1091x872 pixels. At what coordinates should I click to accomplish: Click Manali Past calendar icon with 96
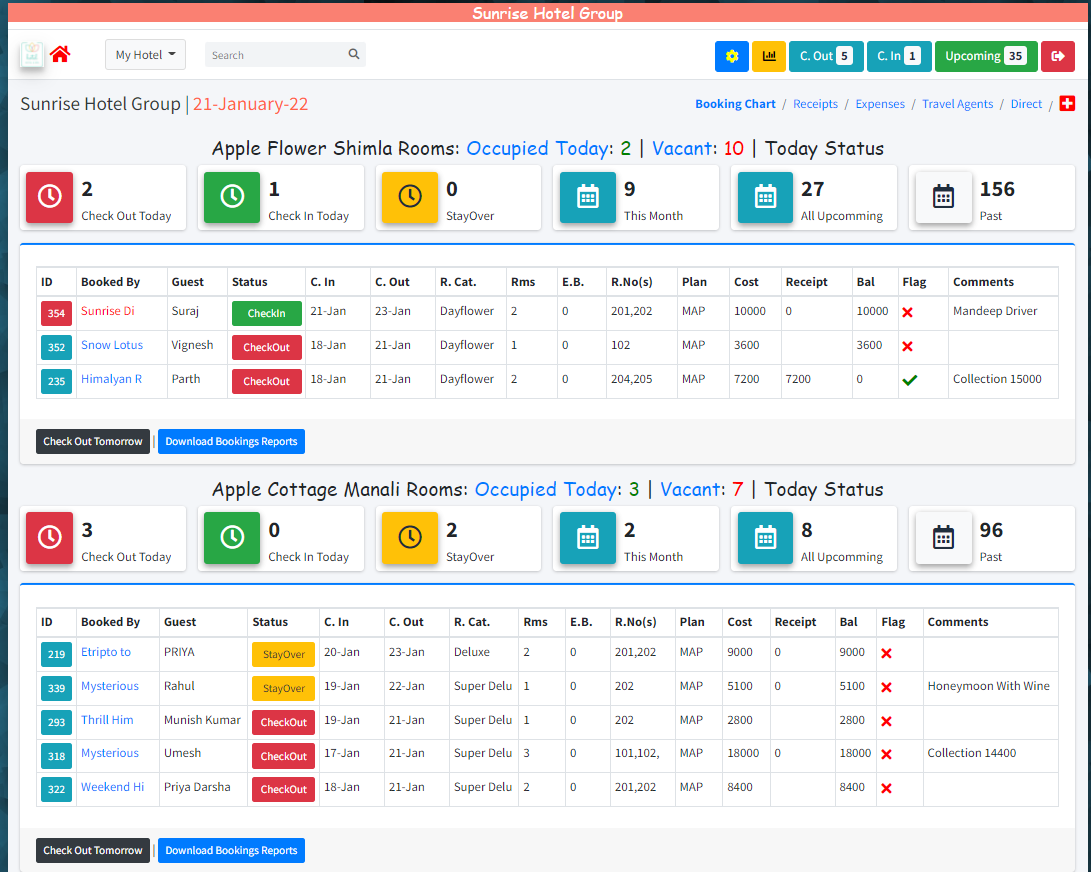pos(943,537)
